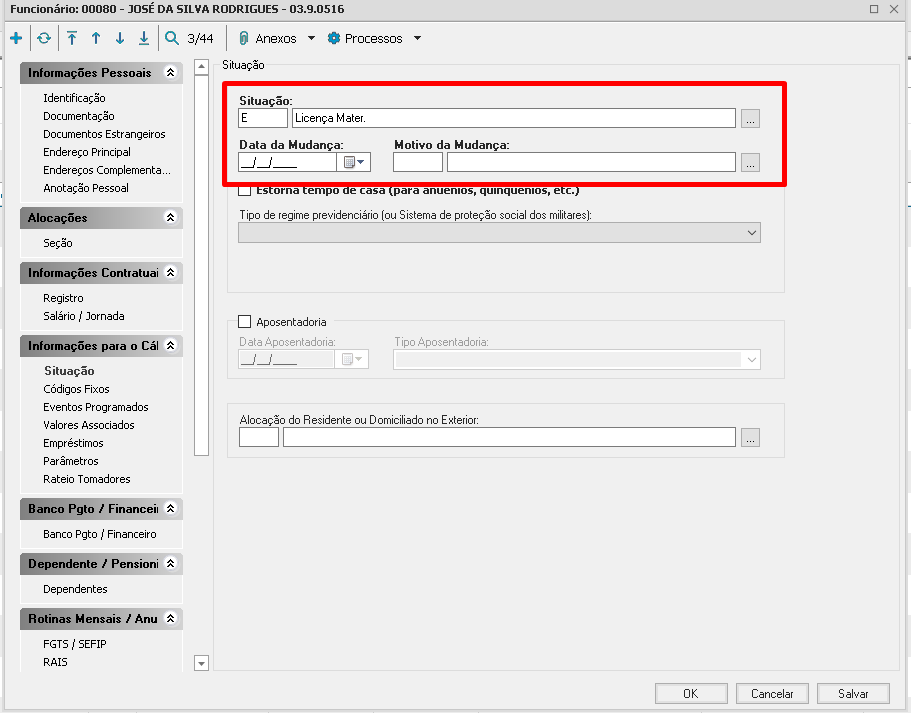
Task: Click the OK button
Action: coord(691,694)
